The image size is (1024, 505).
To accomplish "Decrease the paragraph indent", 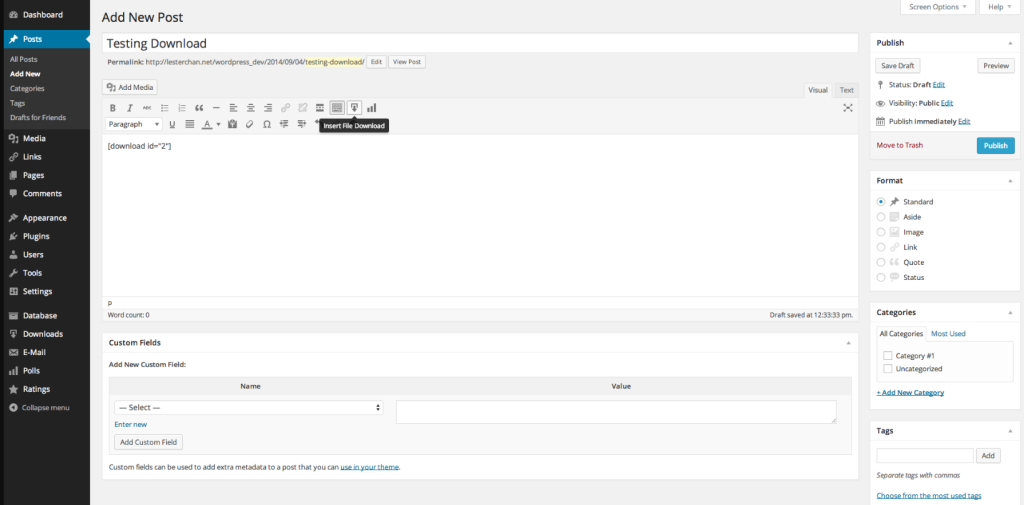I will coord(284,124).
